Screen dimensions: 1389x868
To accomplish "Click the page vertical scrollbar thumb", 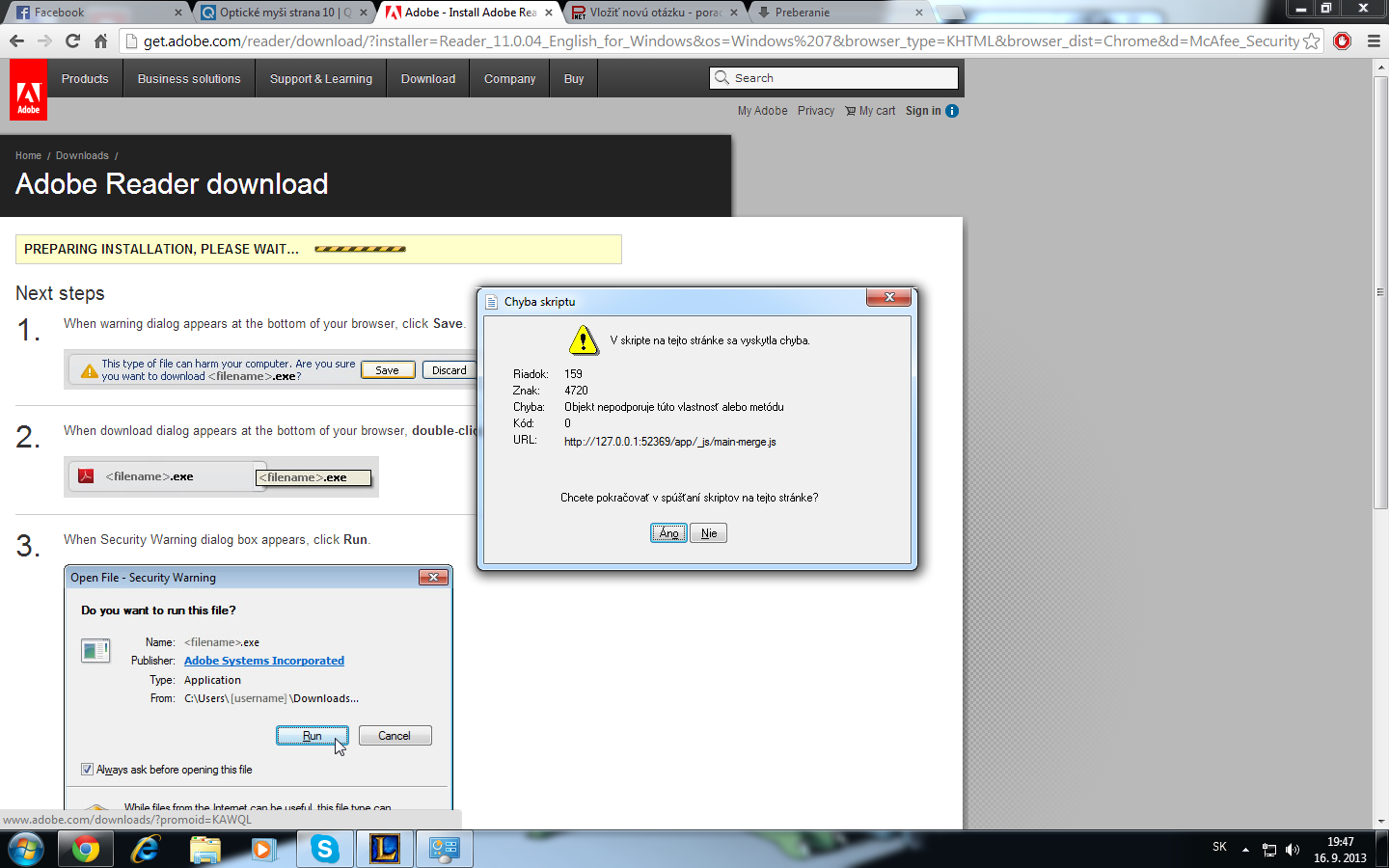I will pos(1380,291).
